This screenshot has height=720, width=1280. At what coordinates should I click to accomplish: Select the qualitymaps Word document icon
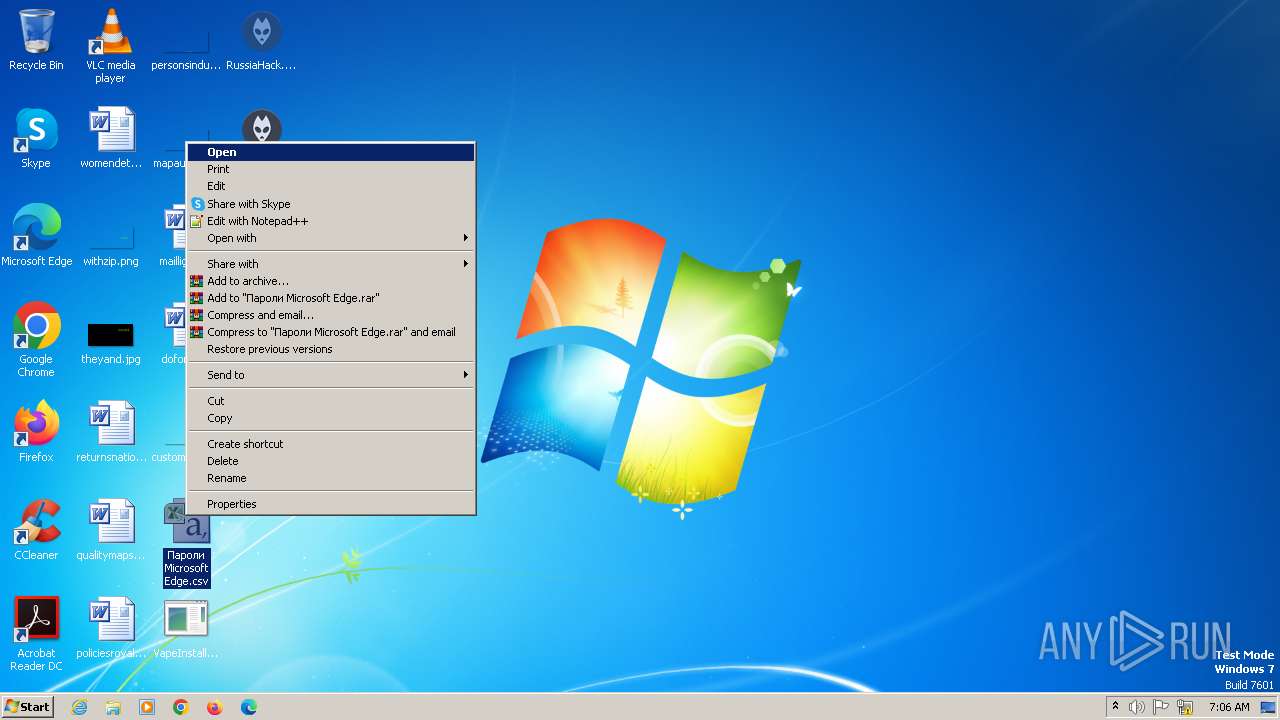coord(110,530)
